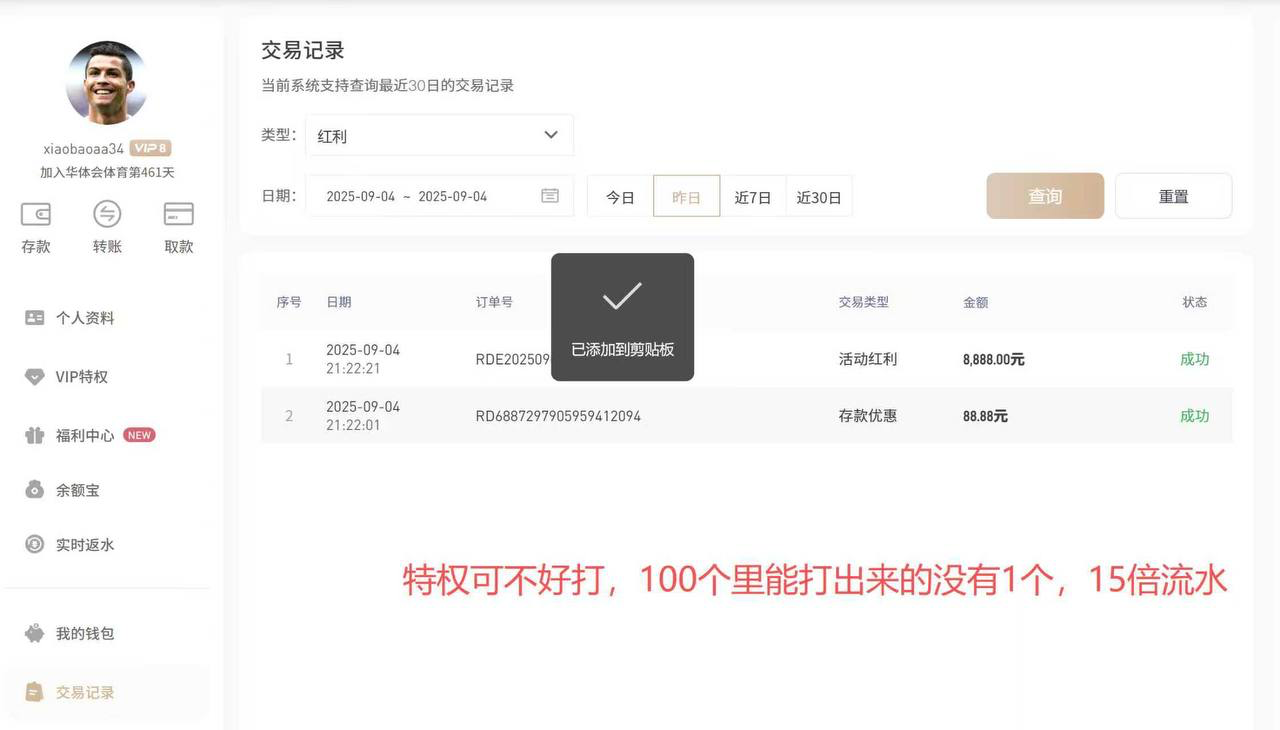The image size is (1280, 730).
Task: Click the 取款 withdrawal icon
Action: point(178,226)
